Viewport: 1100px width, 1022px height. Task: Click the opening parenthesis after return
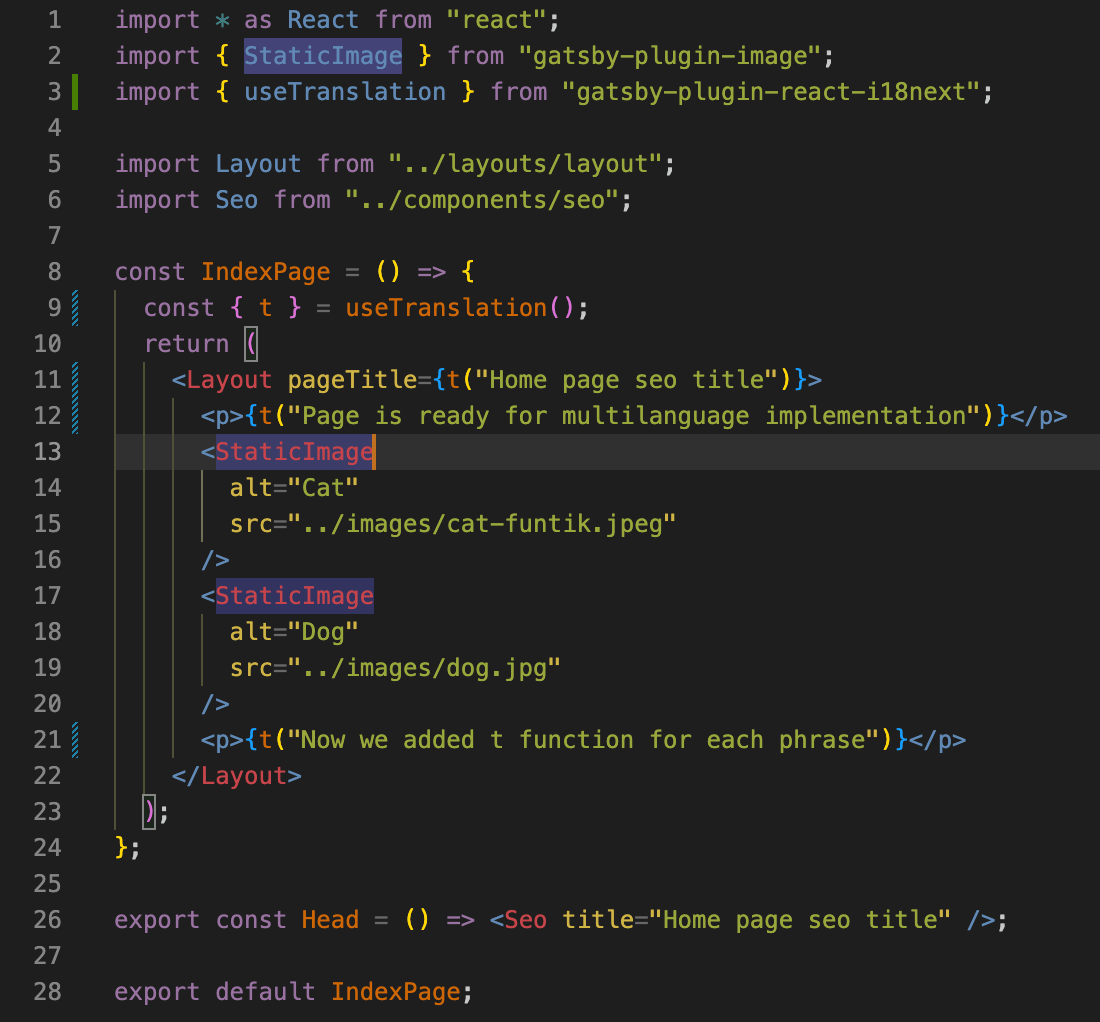251,344
